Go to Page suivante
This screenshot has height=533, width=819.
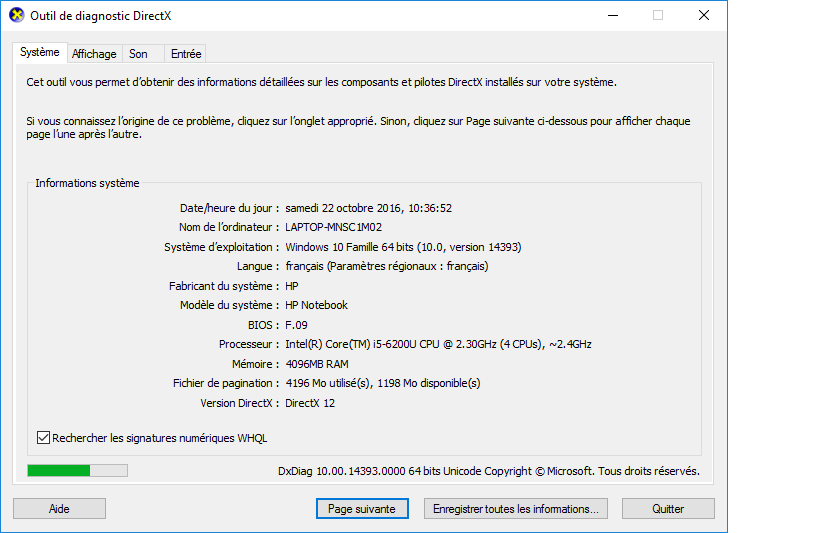[362, 508]
